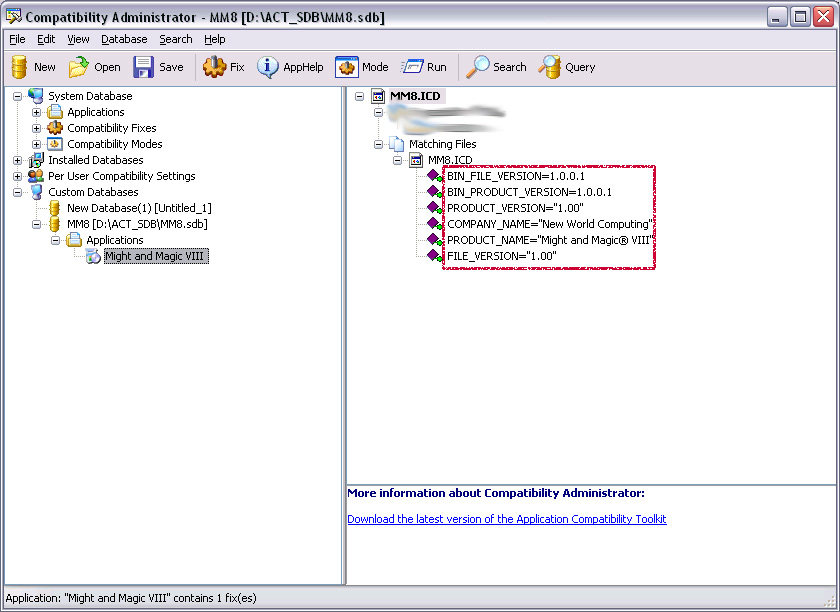Collapse the System Database node
This screenshot has height=612, width=840.
point(18,96)
